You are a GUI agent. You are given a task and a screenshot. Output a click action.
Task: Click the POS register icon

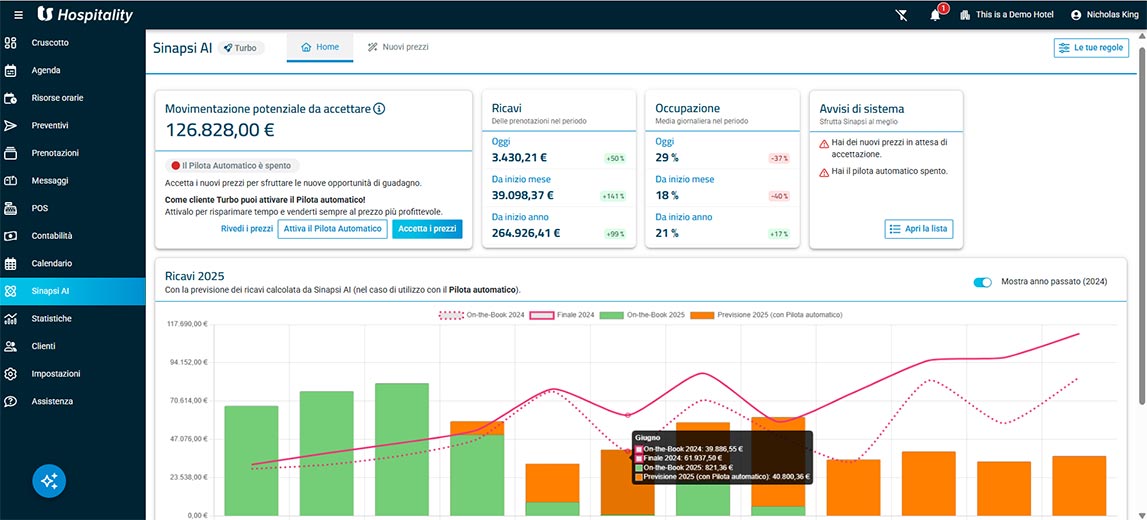(11, 208)
